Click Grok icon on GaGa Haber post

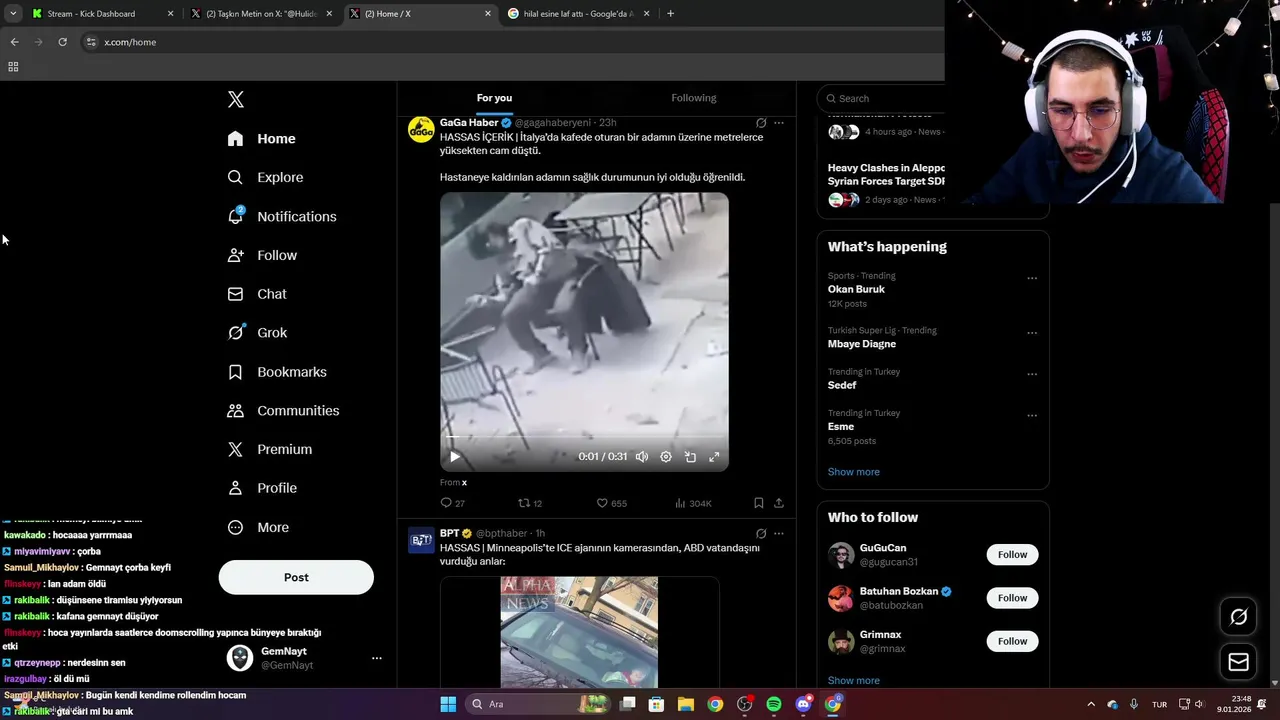pos(761,123)
